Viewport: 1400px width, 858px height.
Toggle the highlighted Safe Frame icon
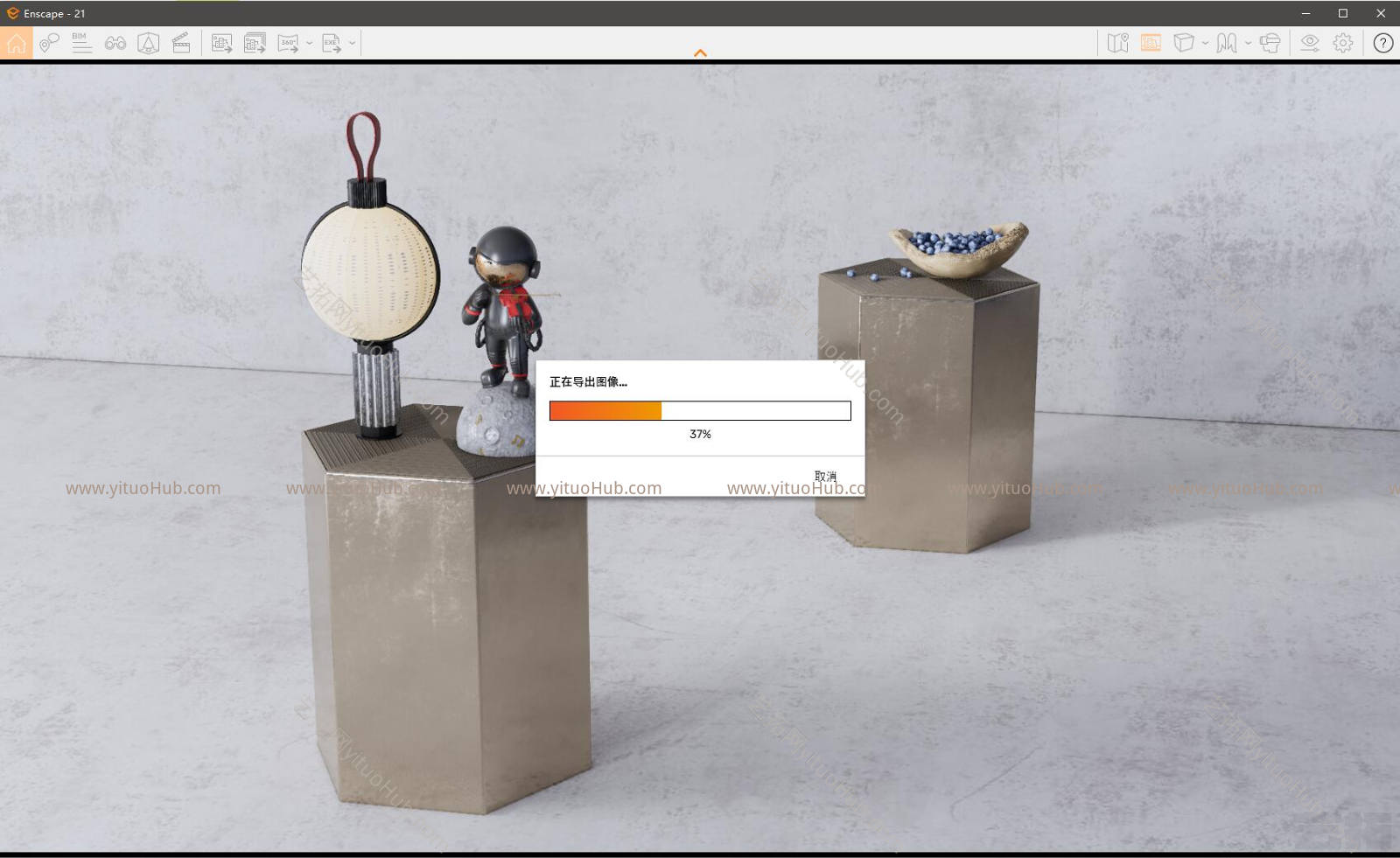pos(1151,43)
